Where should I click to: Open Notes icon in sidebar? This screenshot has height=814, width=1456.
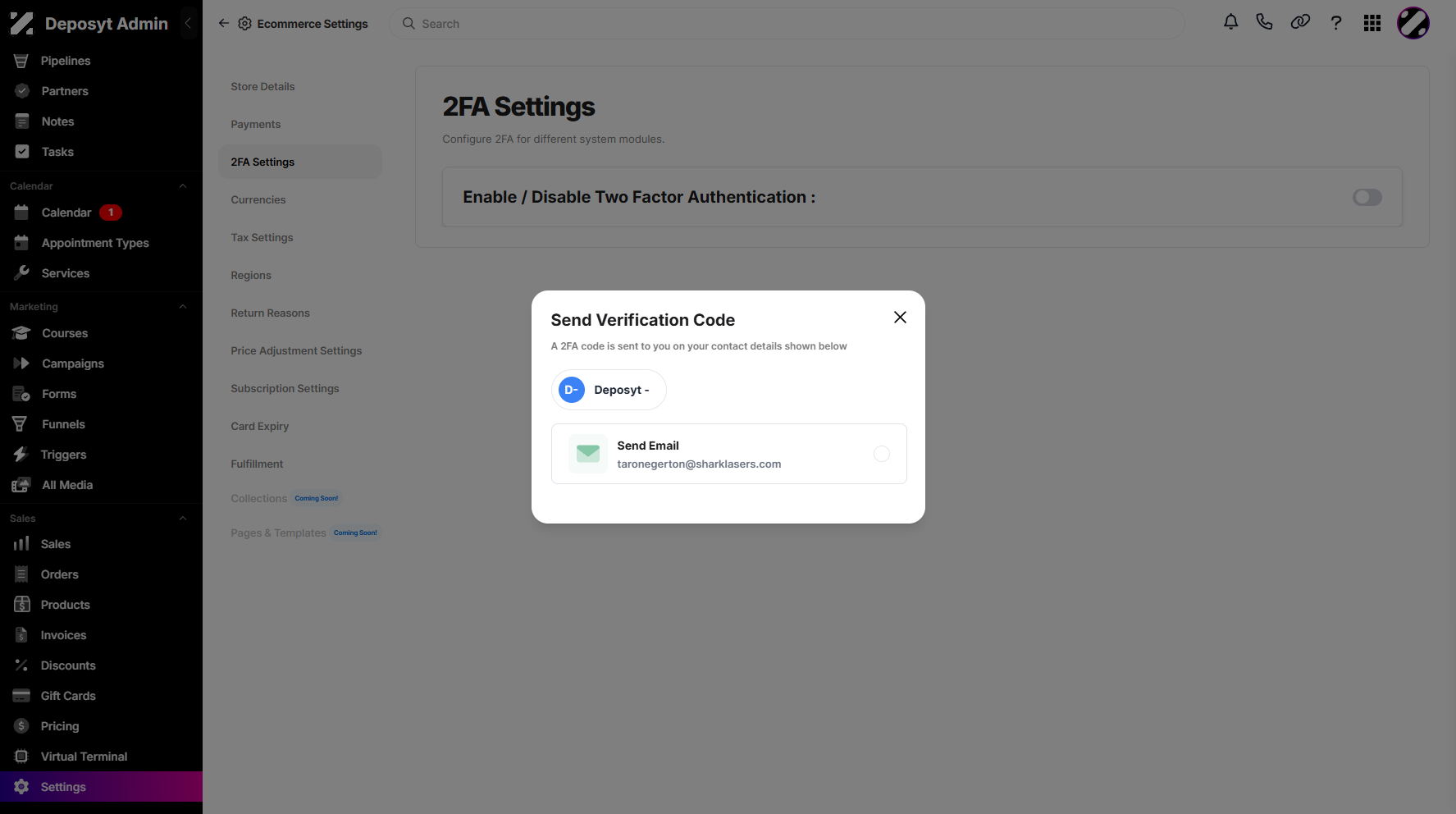[x=22, y=121]
